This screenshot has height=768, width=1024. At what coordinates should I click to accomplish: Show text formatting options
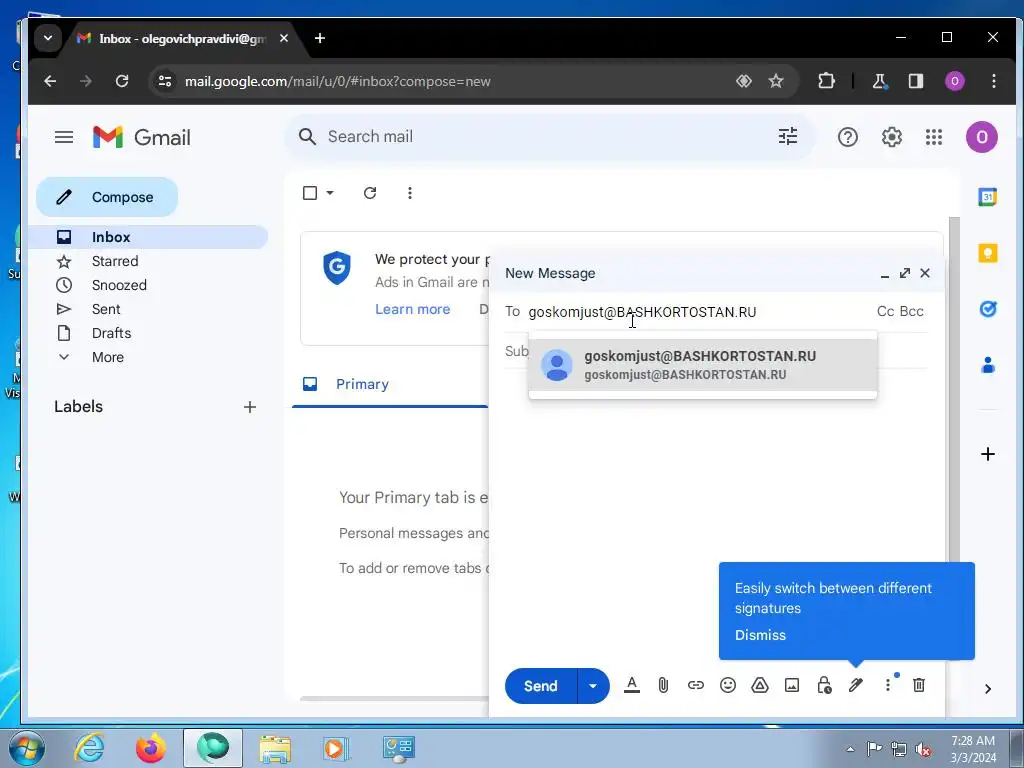pos(632,685)
